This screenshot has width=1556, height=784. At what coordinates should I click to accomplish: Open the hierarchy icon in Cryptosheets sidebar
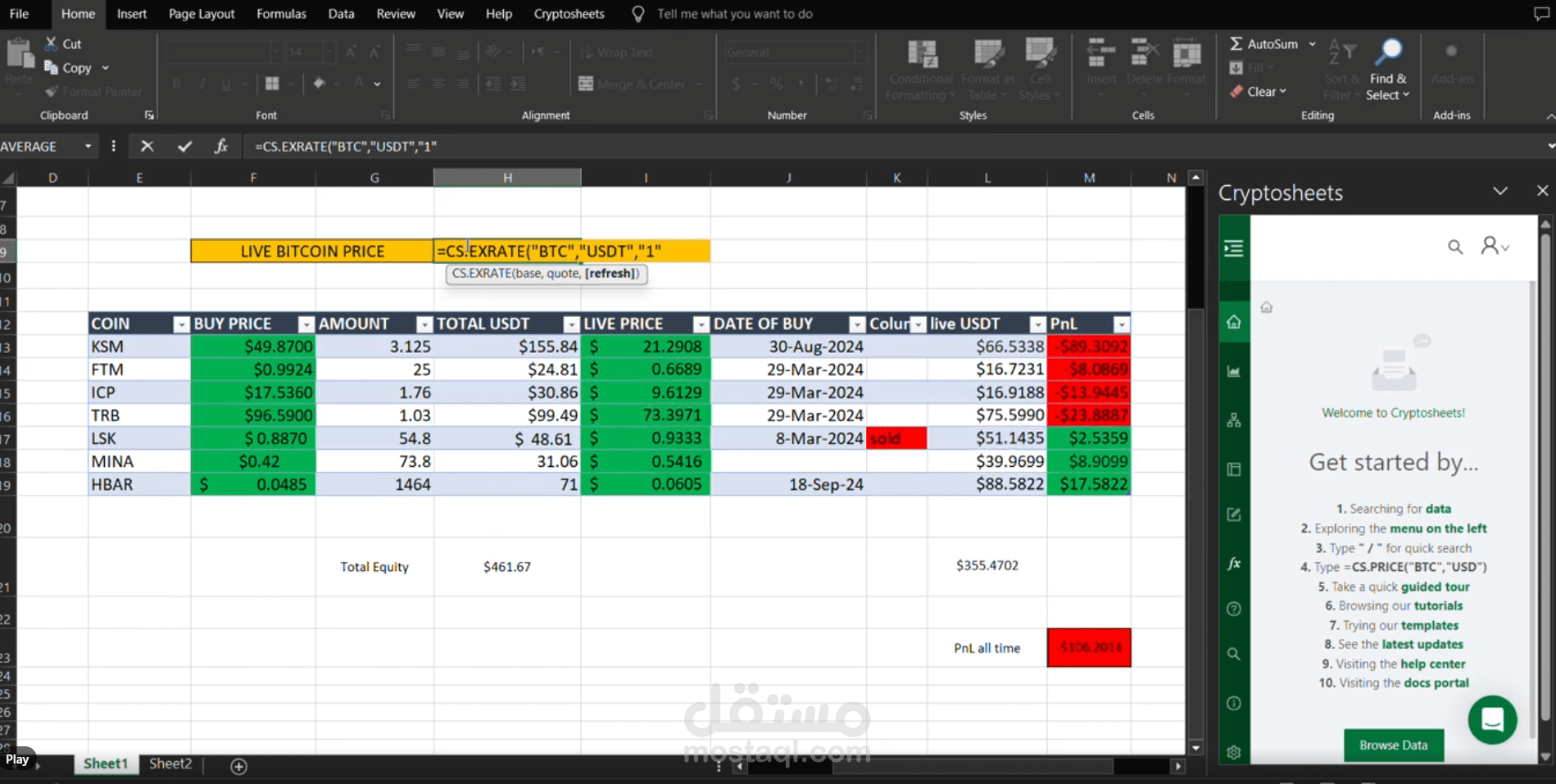click(1234, 420)
